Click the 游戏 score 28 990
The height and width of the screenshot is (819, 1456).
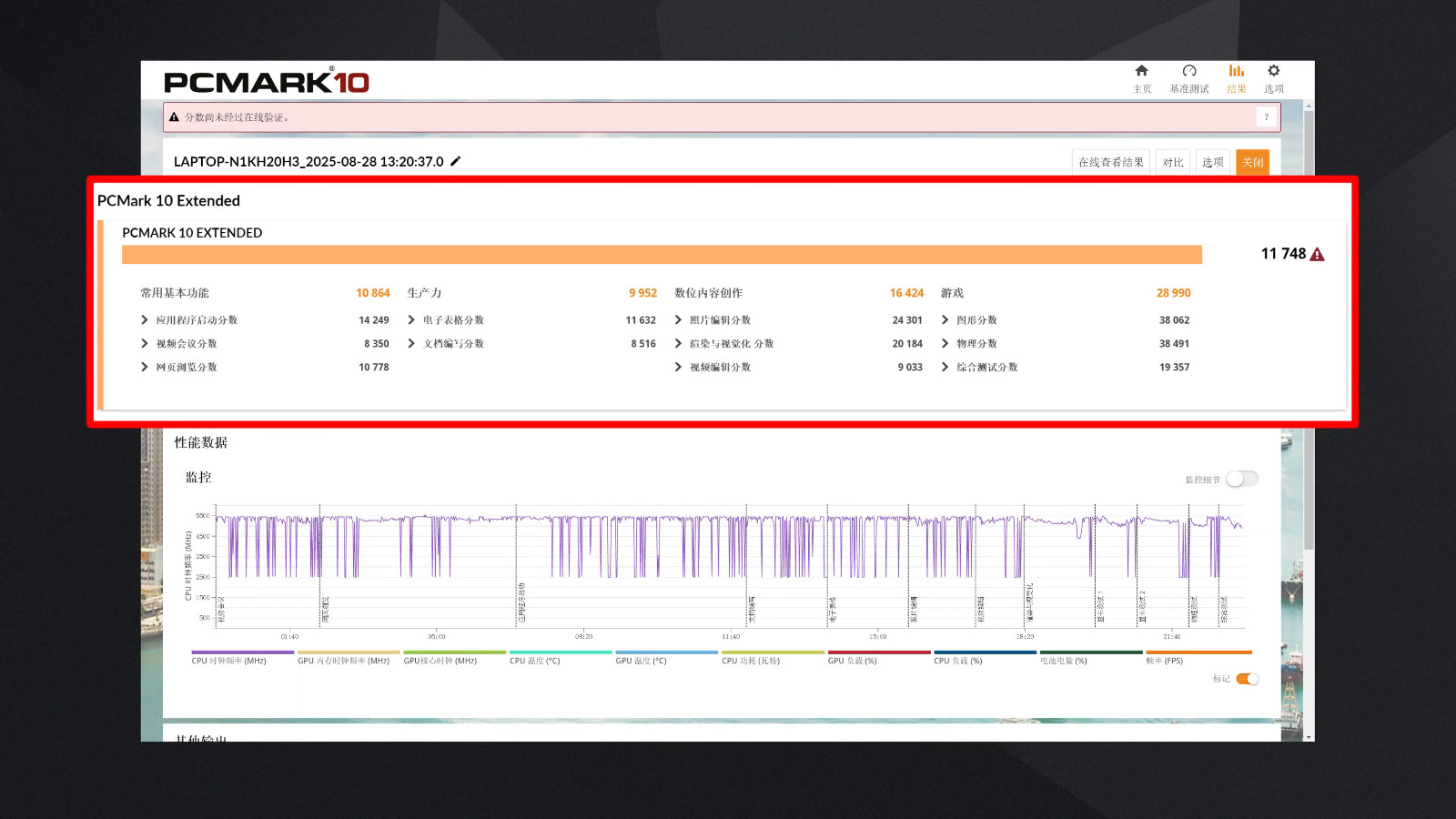[1173, 293]
